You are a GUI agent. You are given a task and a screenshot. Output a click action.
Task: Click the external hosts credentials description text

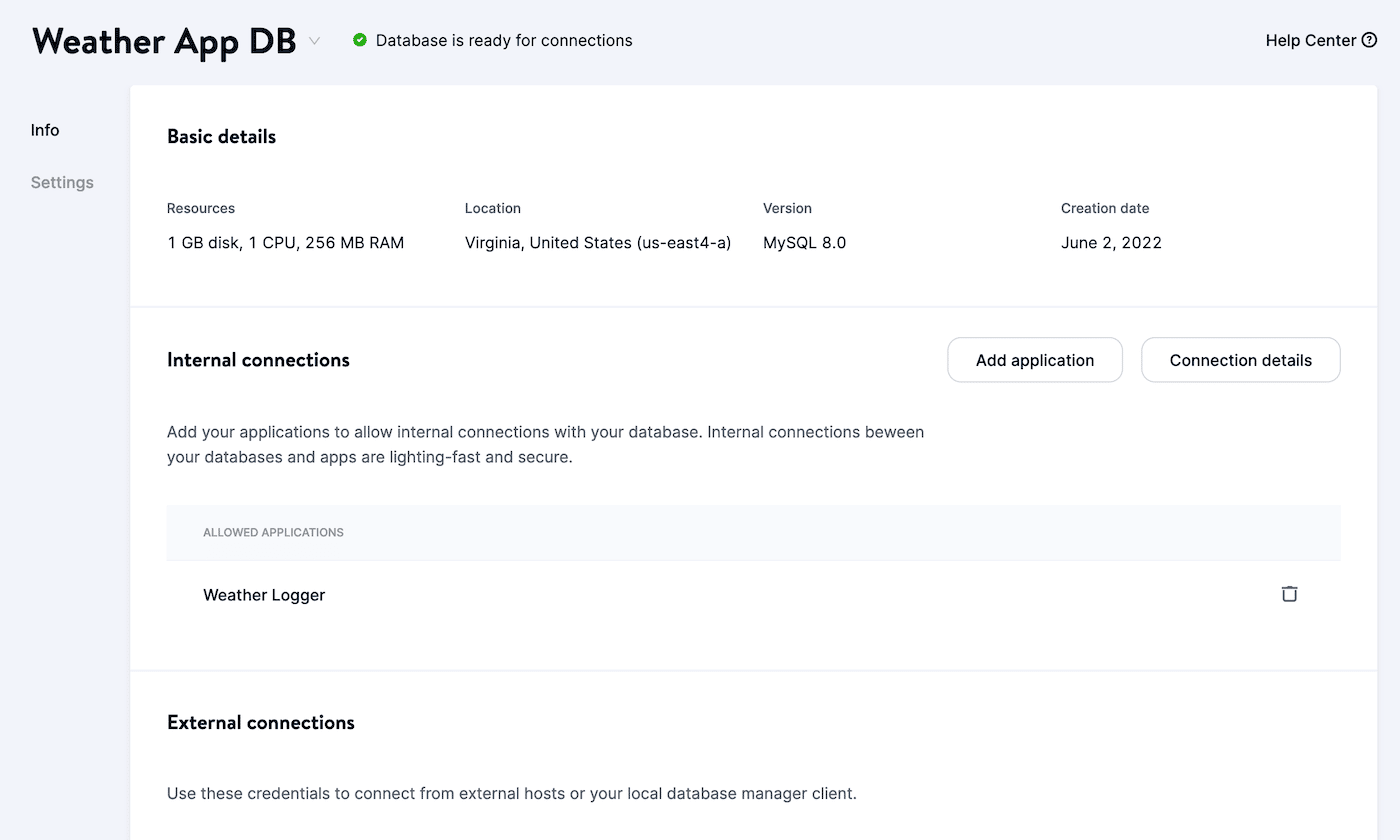coord(512,794)
